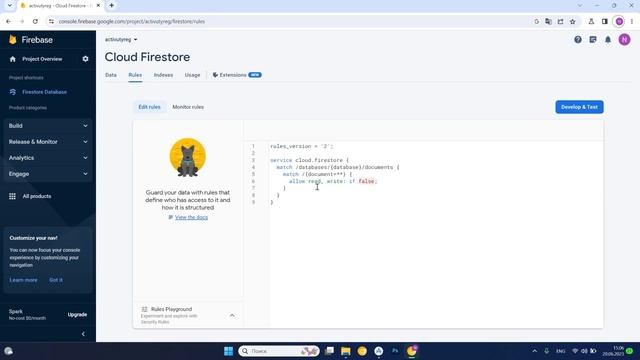The height and width of the screenshot is (360, 640).
Task: Expand the Analytics section
Action: (48, 158)
